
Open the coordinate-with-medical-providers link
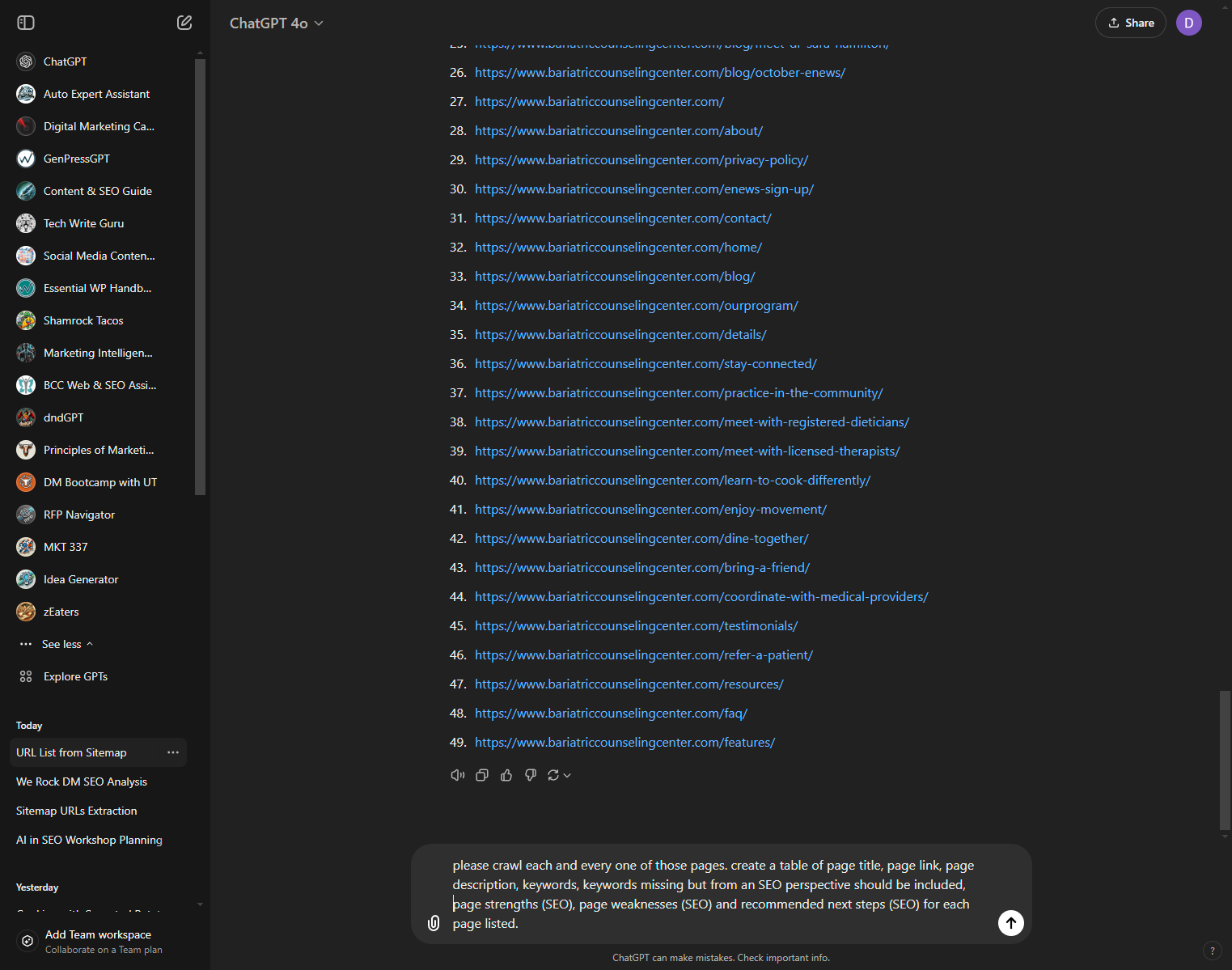(701, 597)
